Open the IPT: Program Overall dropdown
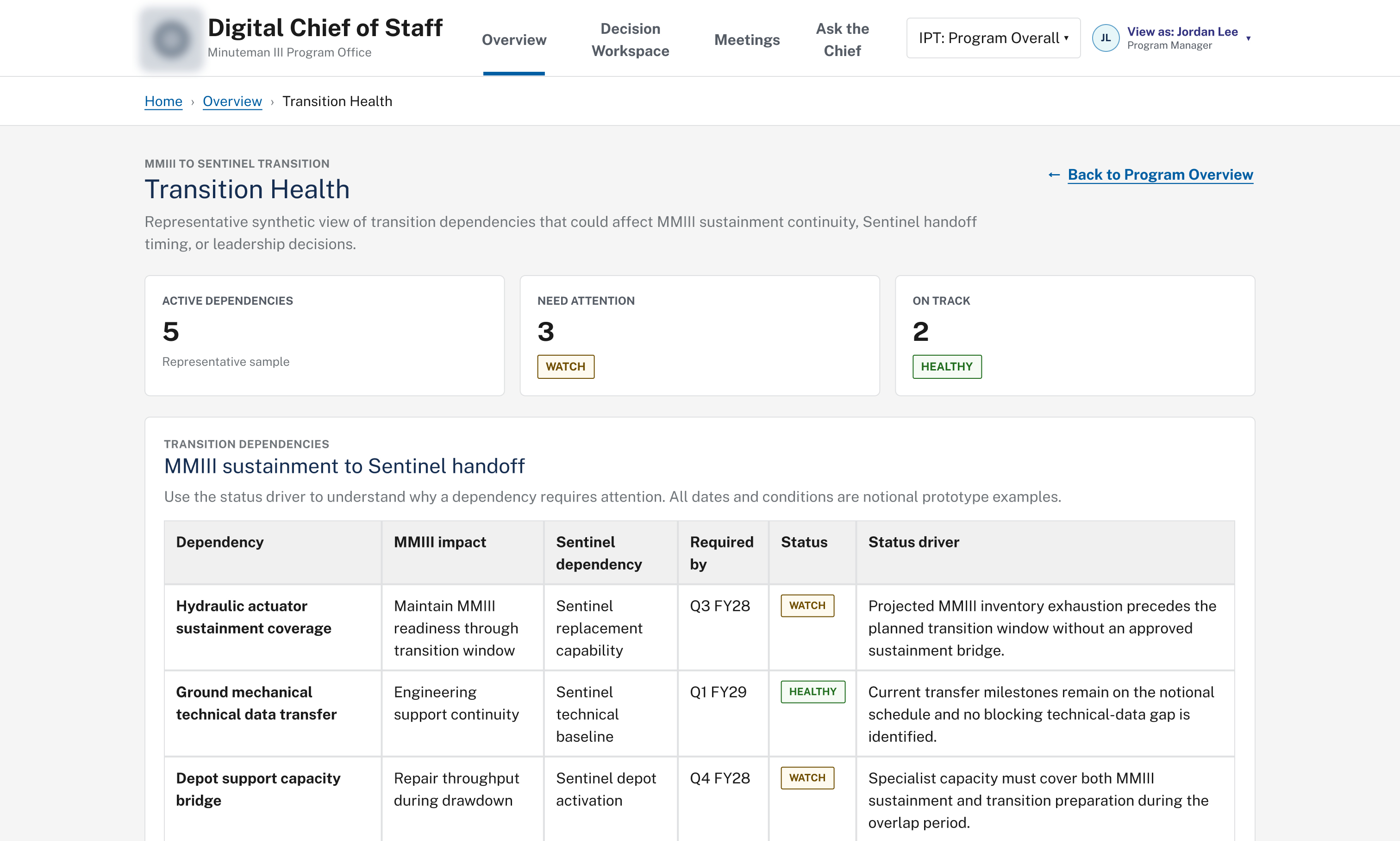 993,38
